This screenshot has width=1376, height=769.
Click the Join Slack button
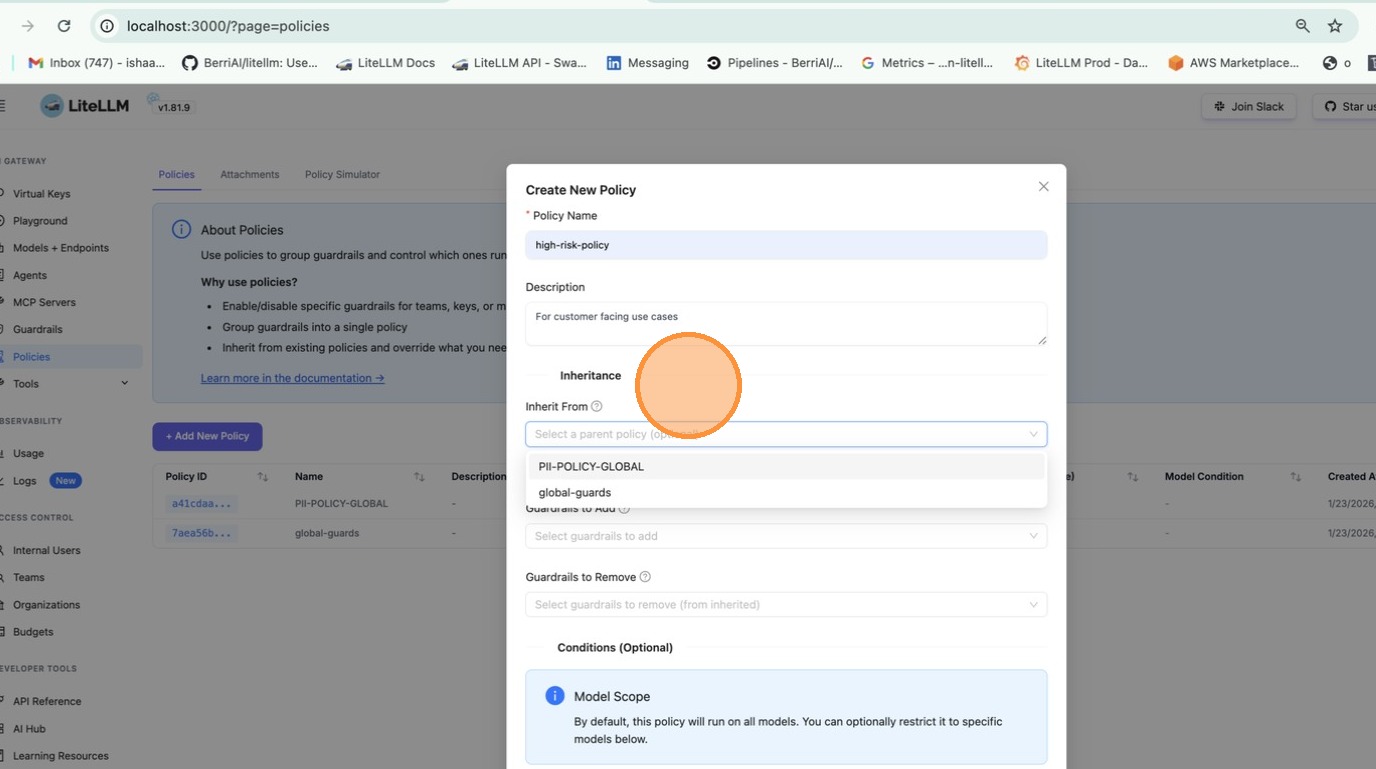click(1249, 106)
